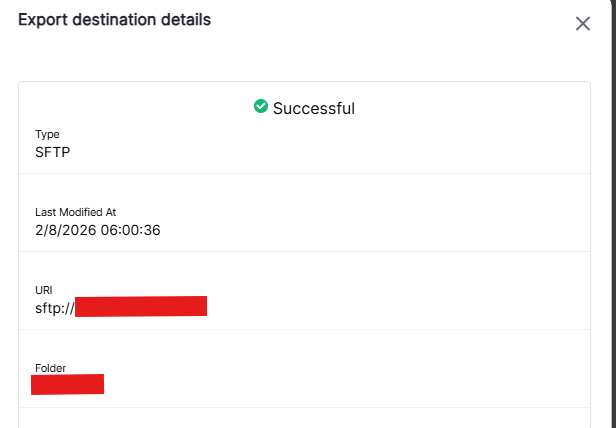Click the Type field label

[x=47, y=134]
